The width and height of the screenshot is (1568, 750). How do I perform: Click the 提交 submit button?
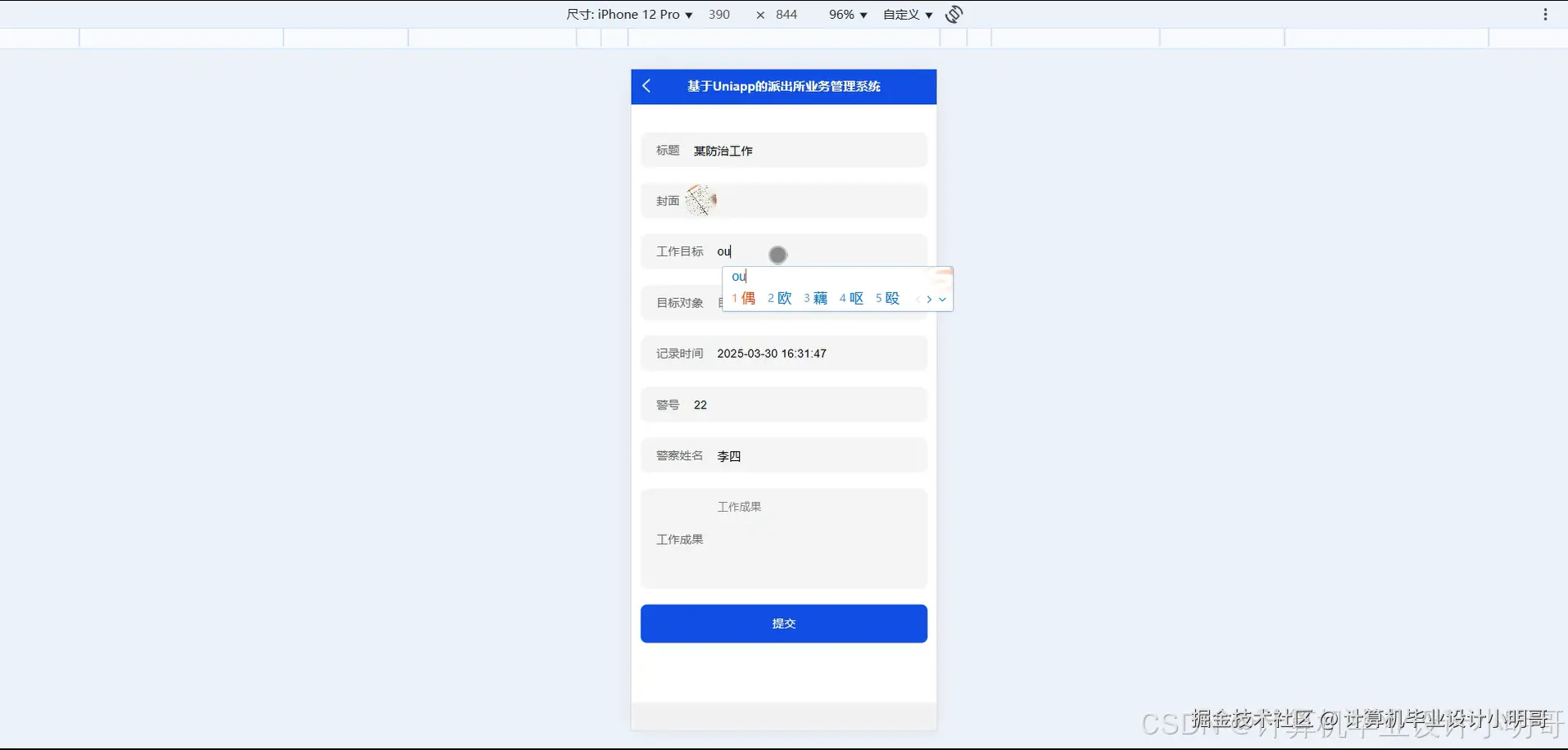[x=783, y=623]
